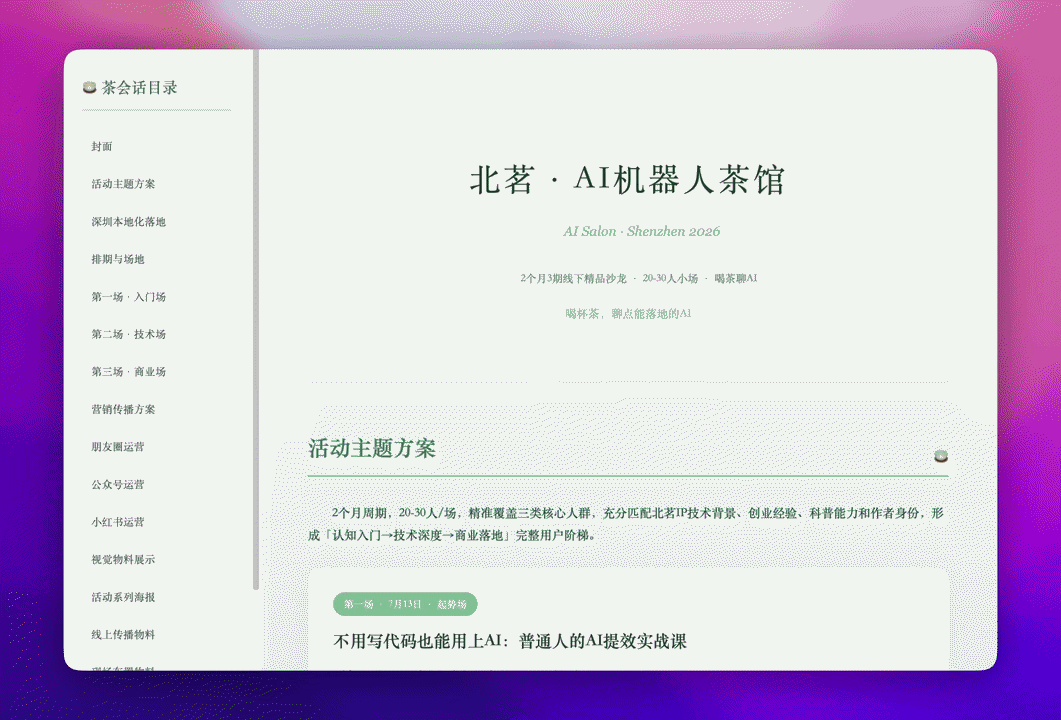The width and height of the screenshot is (1061, 720).
Task: Click the sidebar vertical scrollbar thumb
Action: point(256,319)
